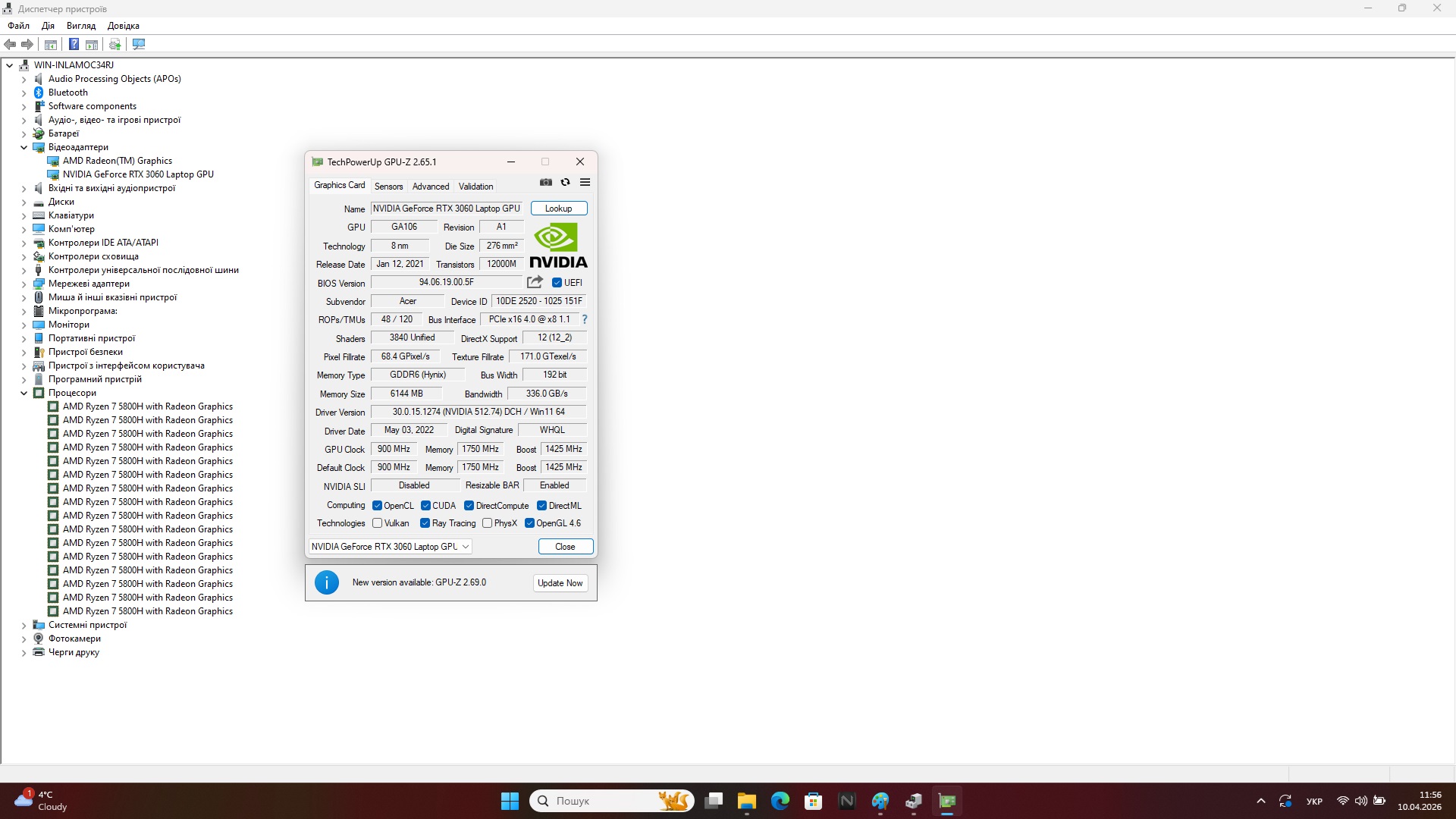Click the GPU-Z refresh icon

point(565,182)
